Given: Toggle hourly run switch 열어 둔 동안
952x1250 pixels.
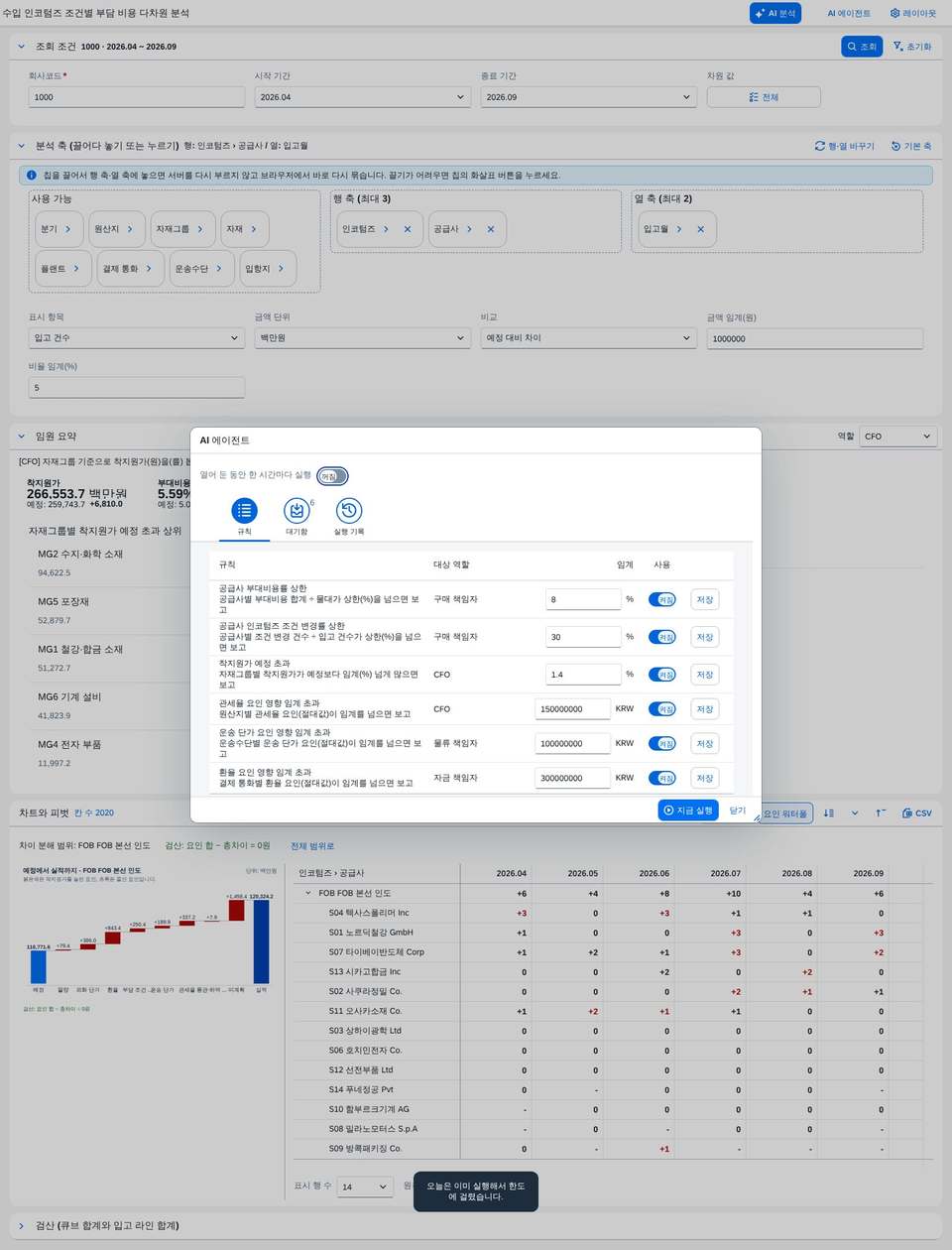Looking at the screenshot, I should click(x=332, y=476).
